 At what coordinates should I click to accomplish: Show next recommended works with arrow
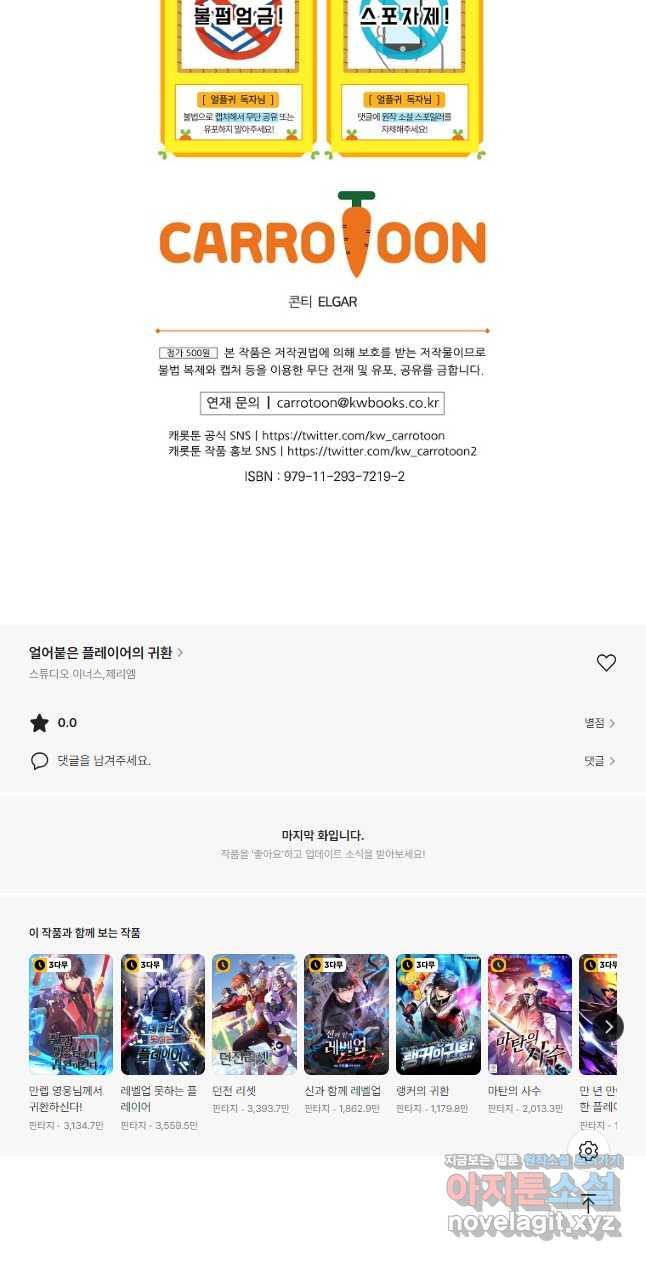point(608,1026)
